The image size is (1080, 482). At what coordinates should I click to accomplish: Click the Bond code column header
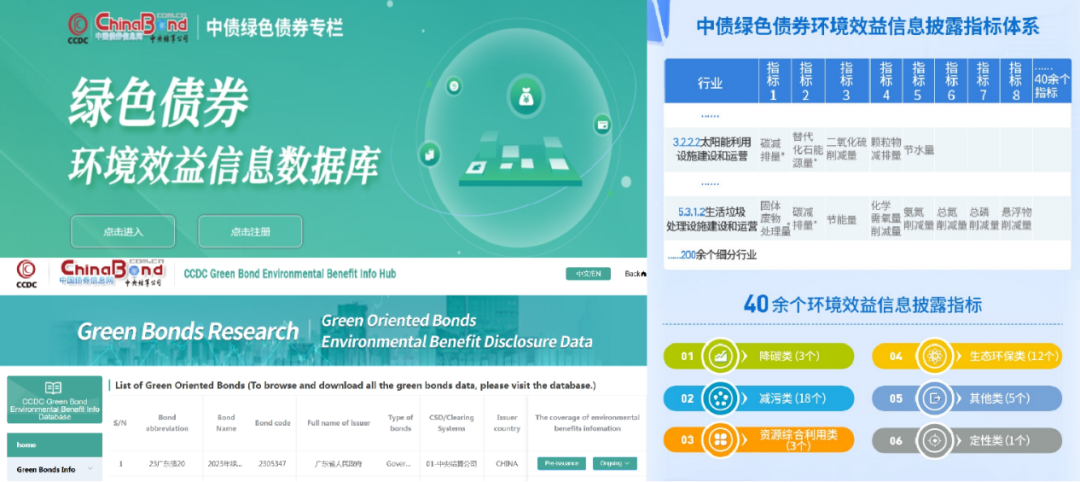272,423
